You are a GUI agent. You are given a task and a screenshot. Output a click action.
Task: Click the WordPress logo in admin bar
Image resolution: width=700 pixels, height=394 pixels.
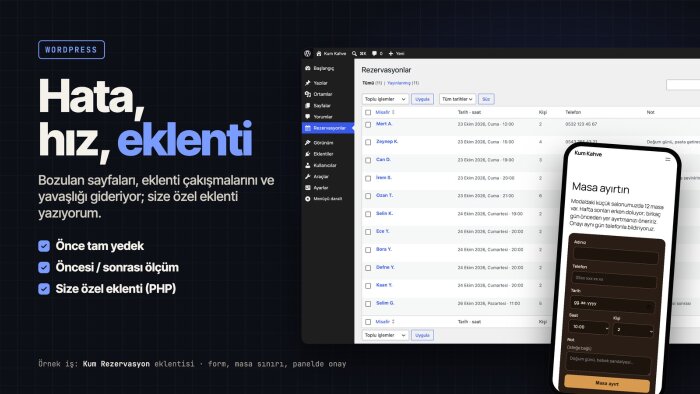[307, 53]
